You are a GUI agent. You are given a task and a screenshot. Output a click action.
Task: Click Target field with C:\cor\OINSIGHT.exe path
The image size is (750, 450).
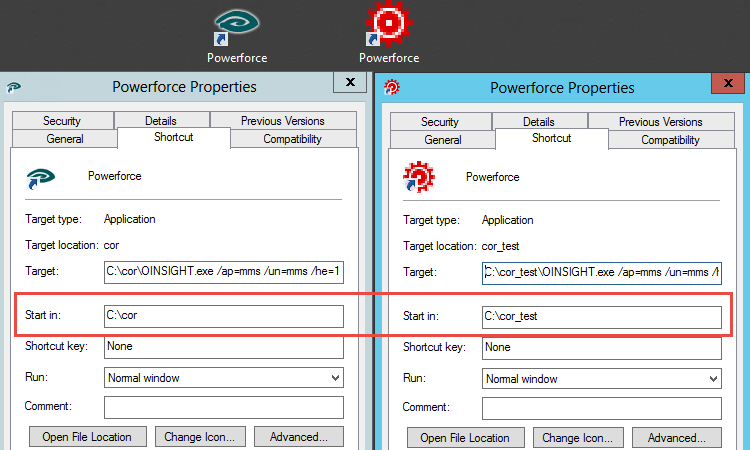[224, 272]
